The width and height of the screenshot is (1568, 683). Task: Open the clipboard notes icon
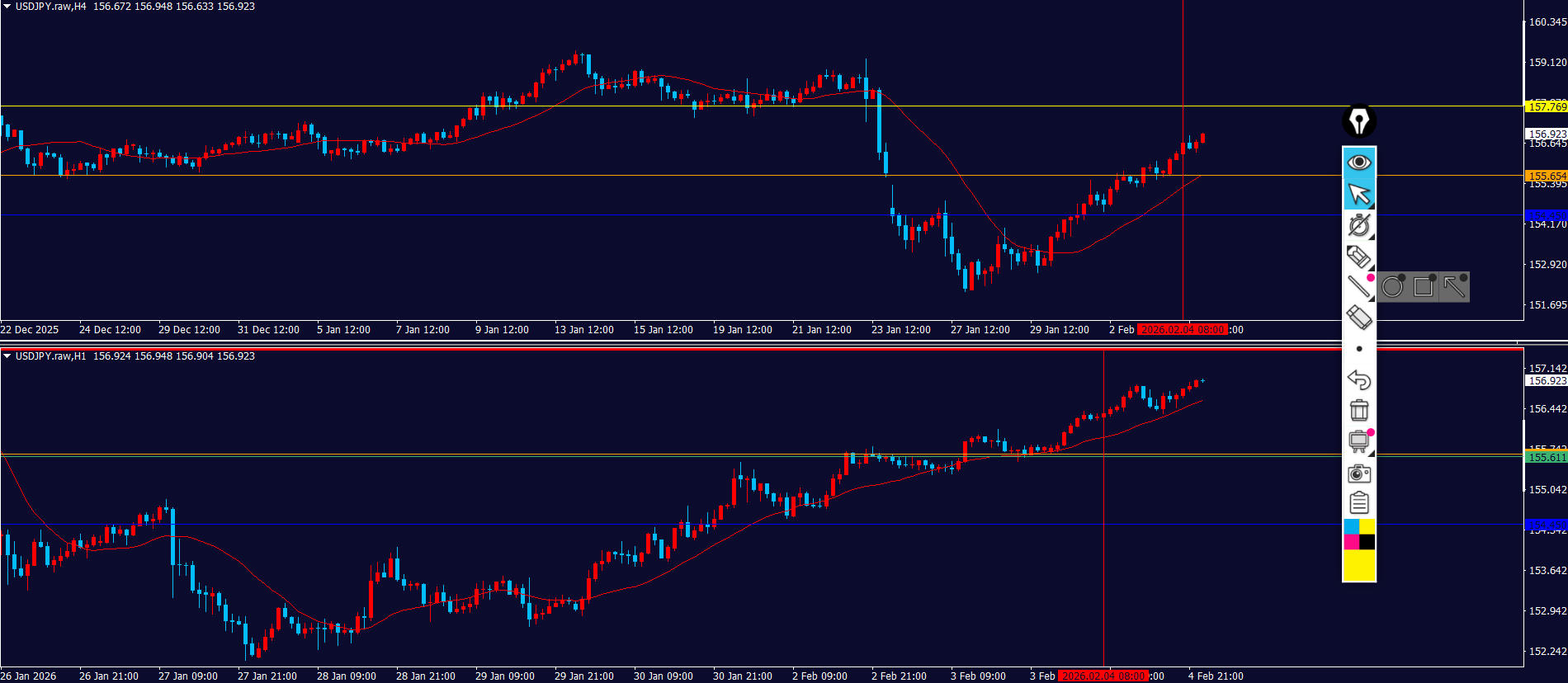pos(1358,503)
